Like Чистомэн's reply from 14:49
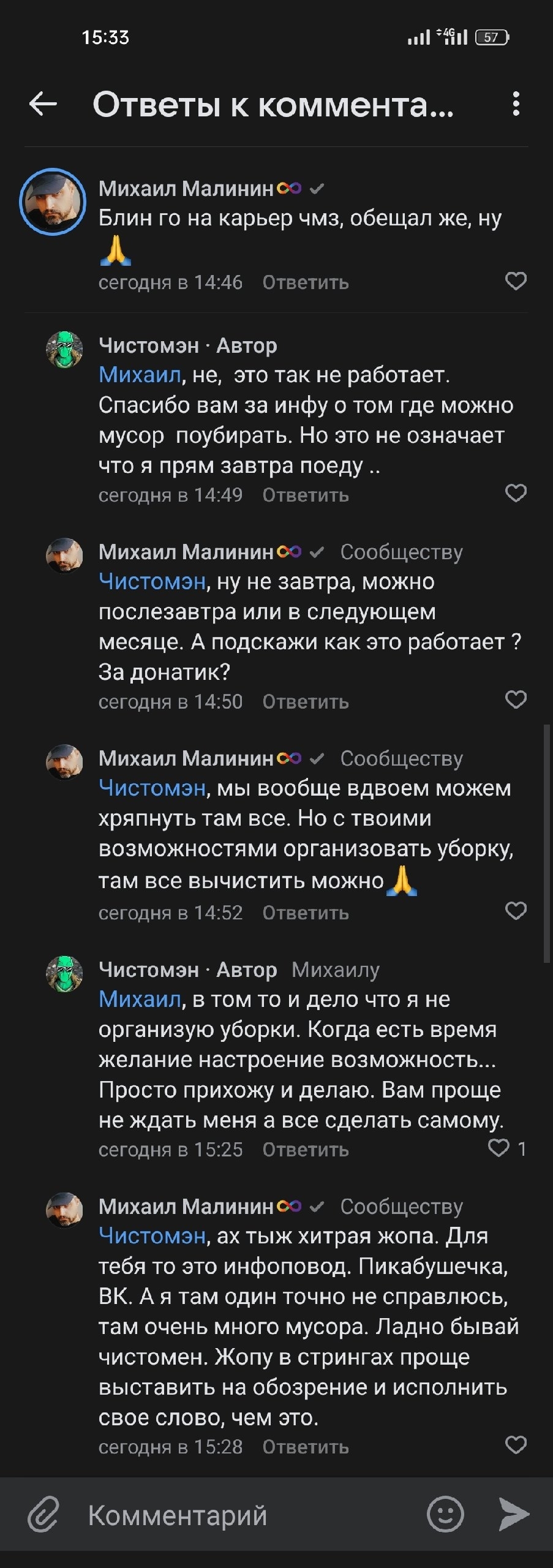Screen dimensions: 553x1568 click(x=516, y=493)
